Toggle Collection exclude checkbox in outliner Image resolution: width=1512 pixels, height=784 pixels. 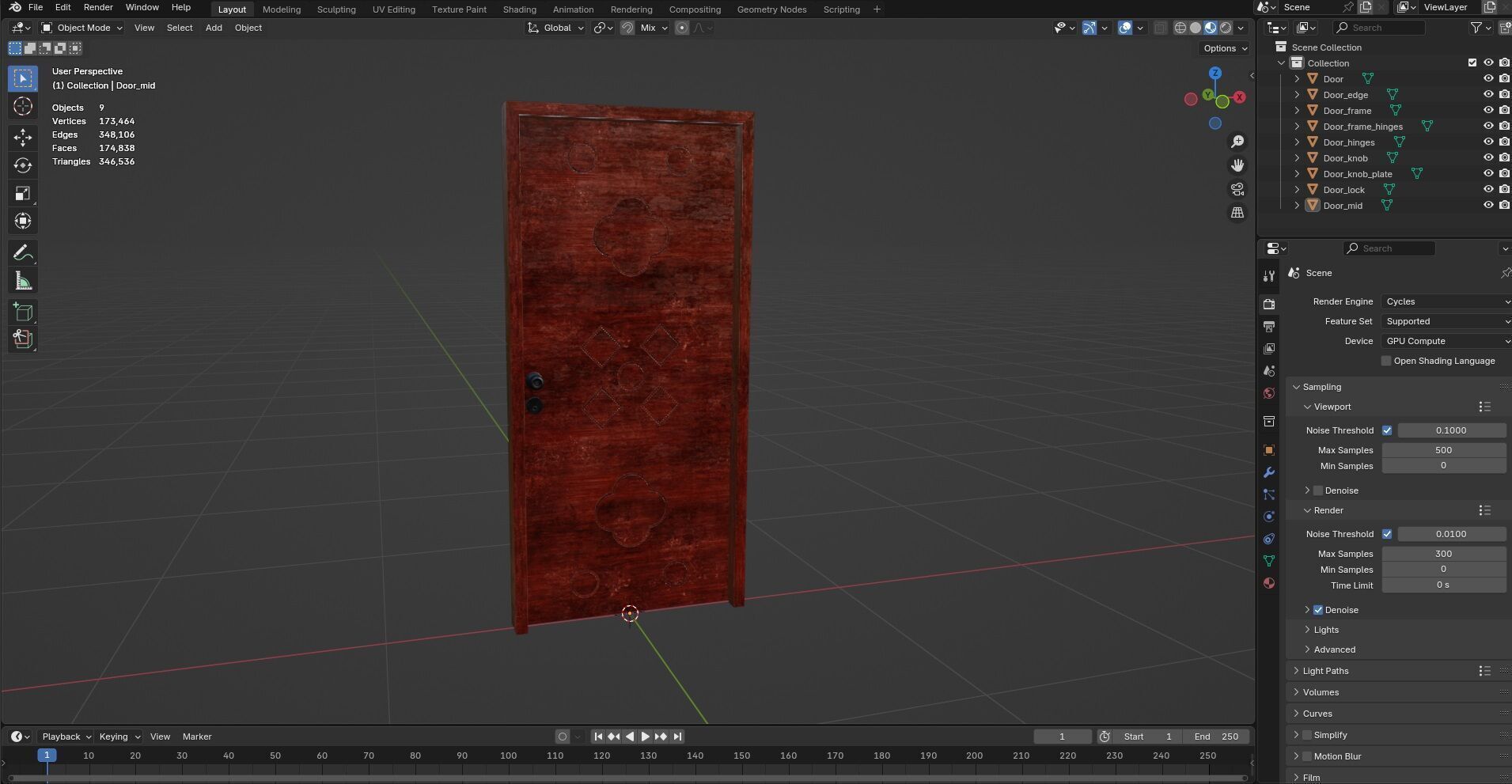[1472, 63]
